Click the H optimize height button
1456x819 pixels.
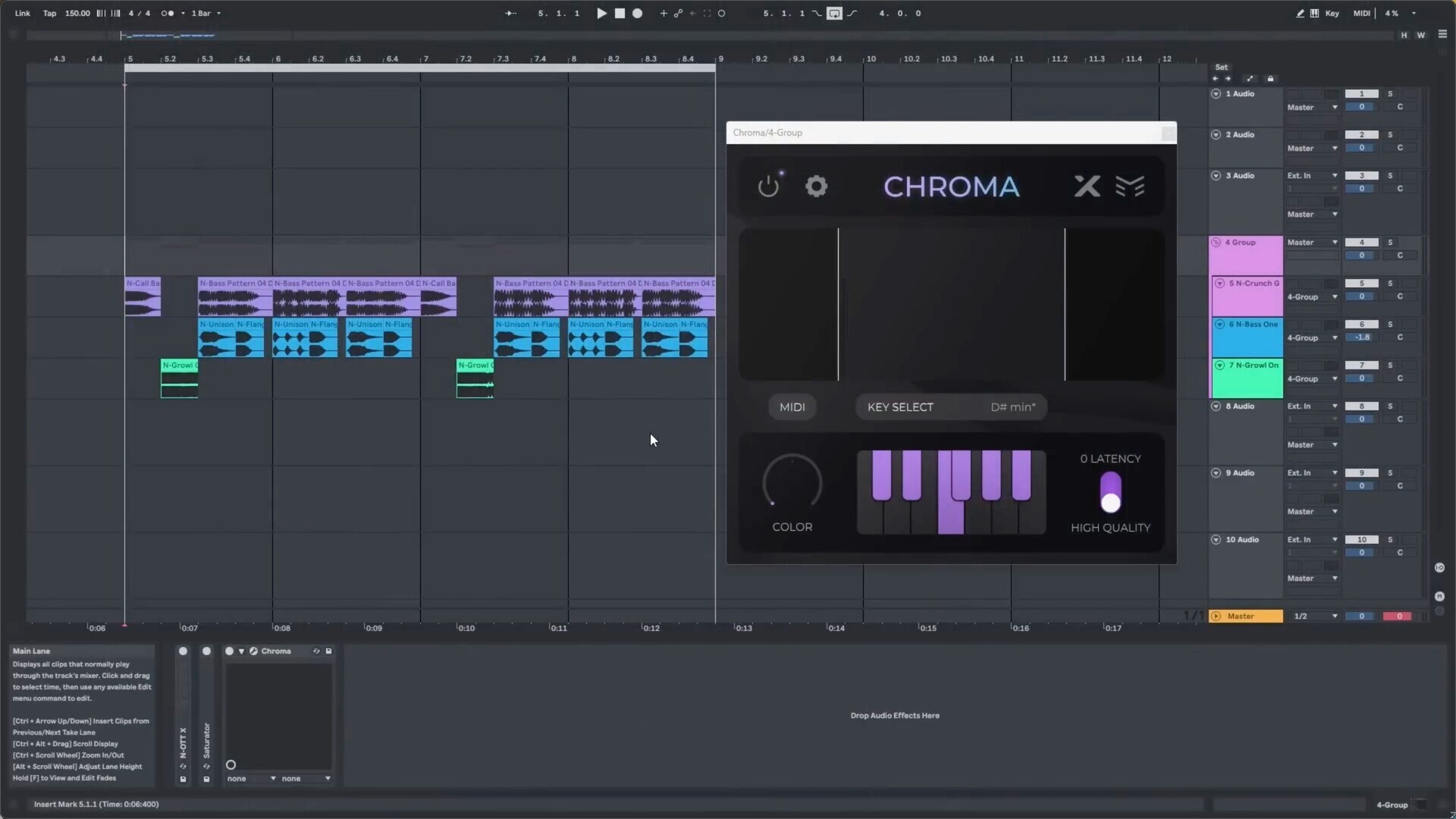(x=1404, y=35)
